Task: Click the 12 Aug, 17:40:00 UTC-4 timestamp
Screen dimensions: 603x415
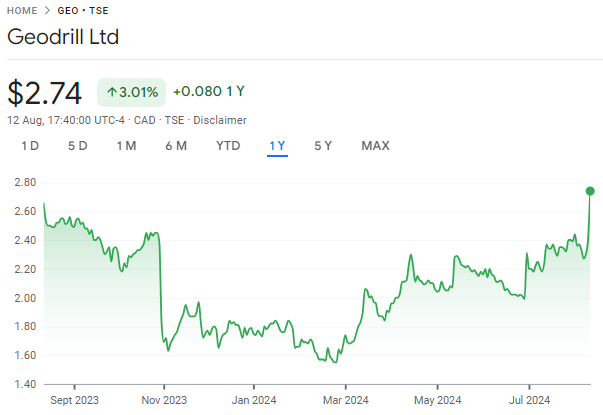Action: (x=66, y=120)
